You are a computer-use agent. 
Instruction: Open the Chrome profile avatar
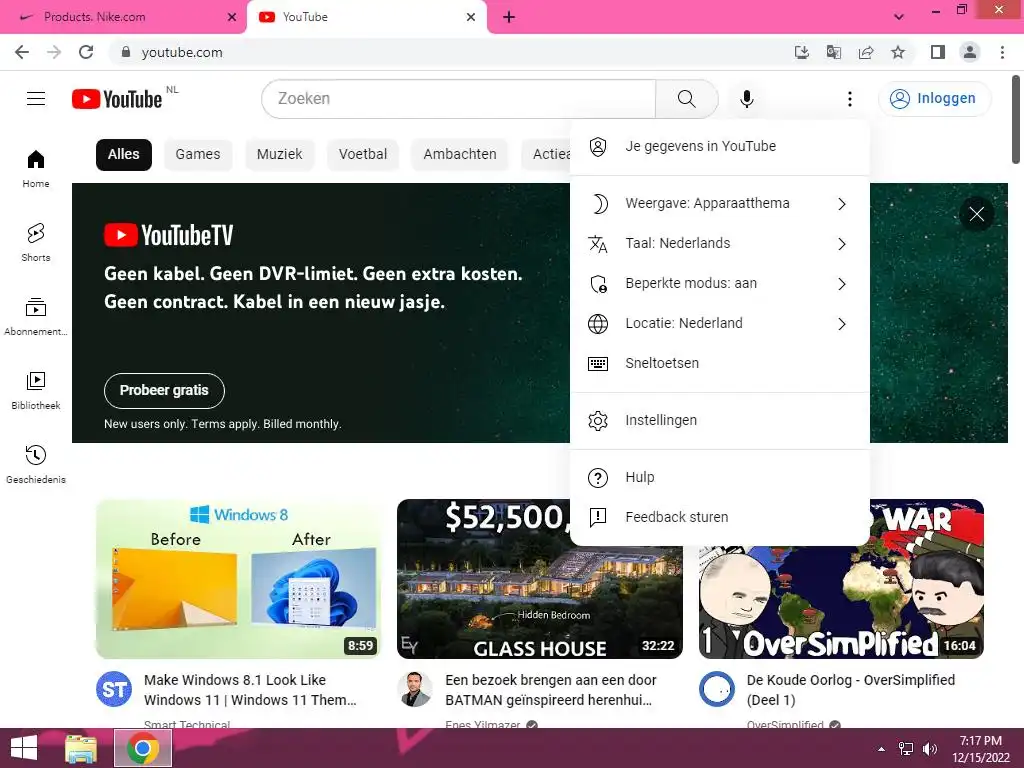970,52
